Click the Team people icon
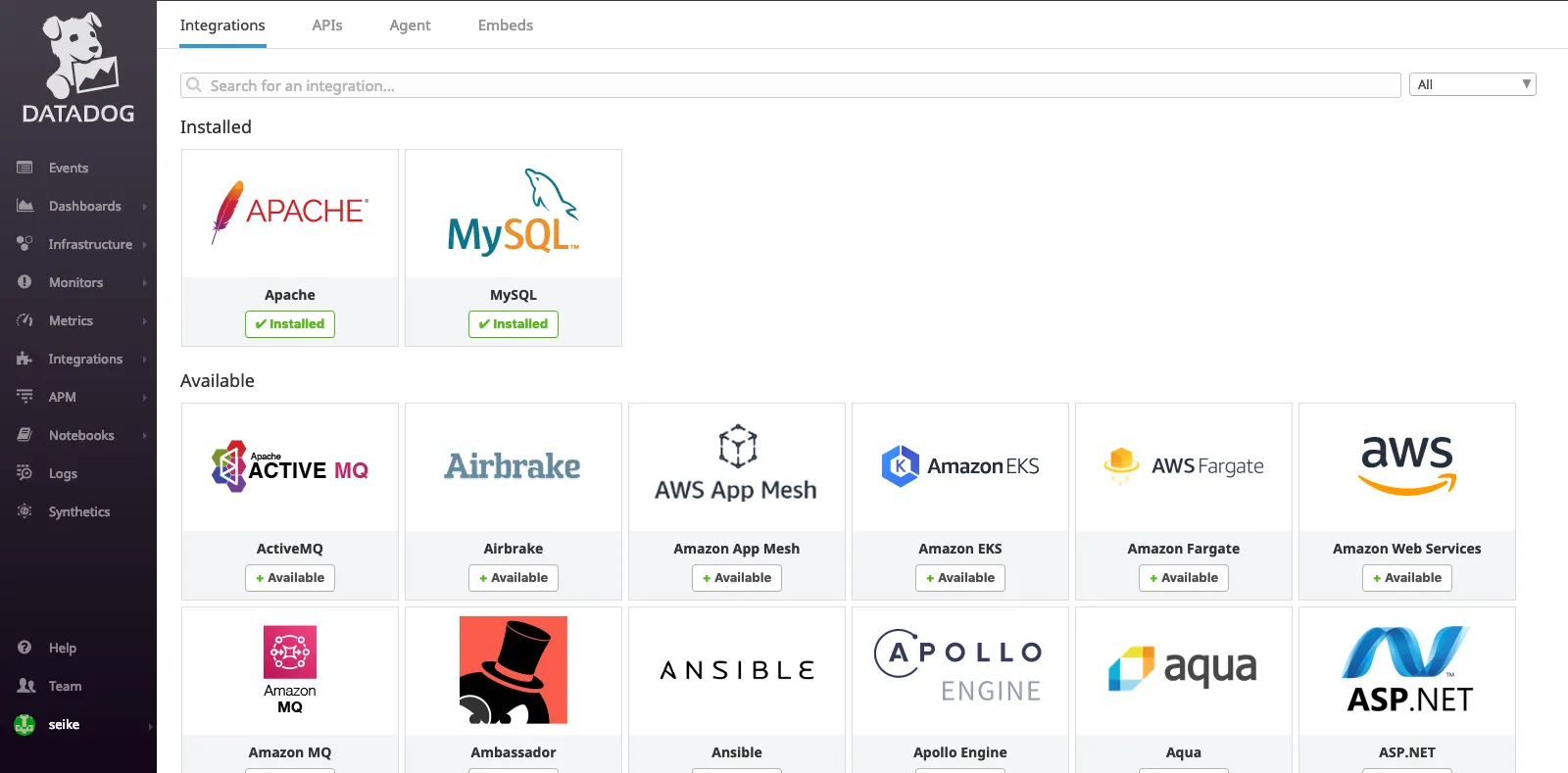The image size is (1568, 773). [26, 686]
